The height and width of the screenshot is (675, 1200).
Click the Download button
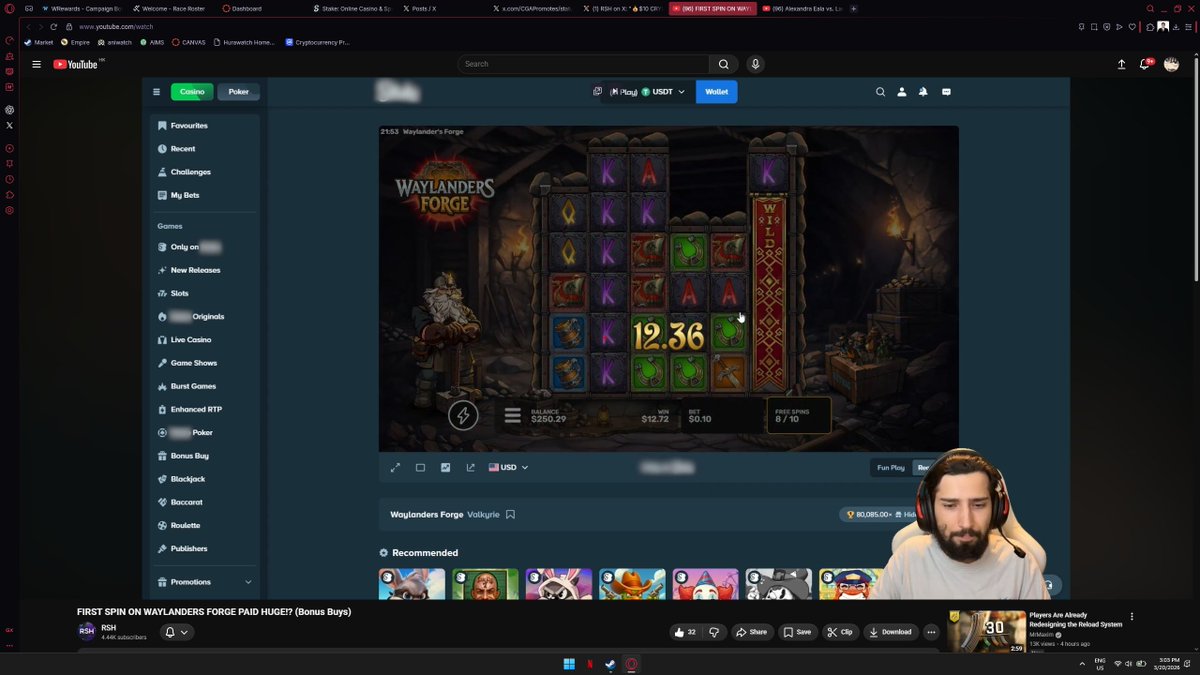[890, 632]
